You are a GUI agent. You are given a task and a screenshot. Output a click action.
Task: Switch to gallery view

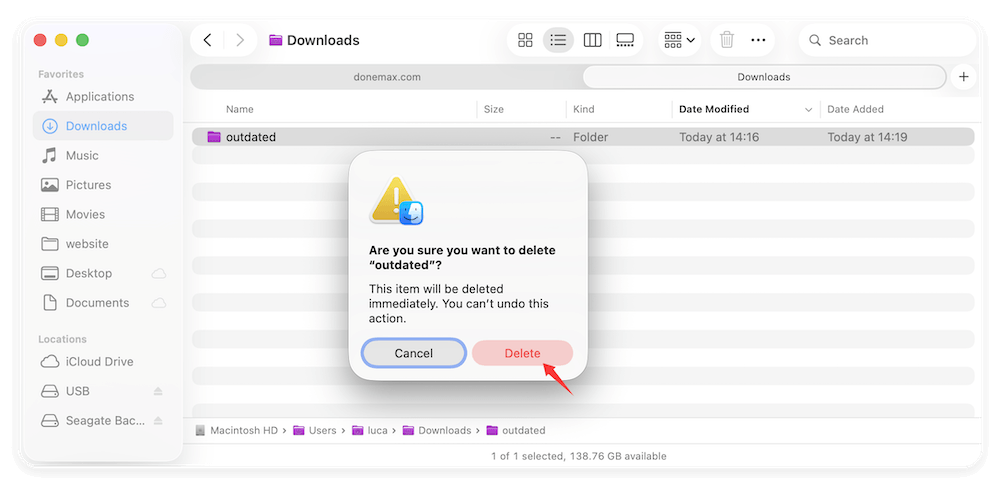[x=625, y=40]
